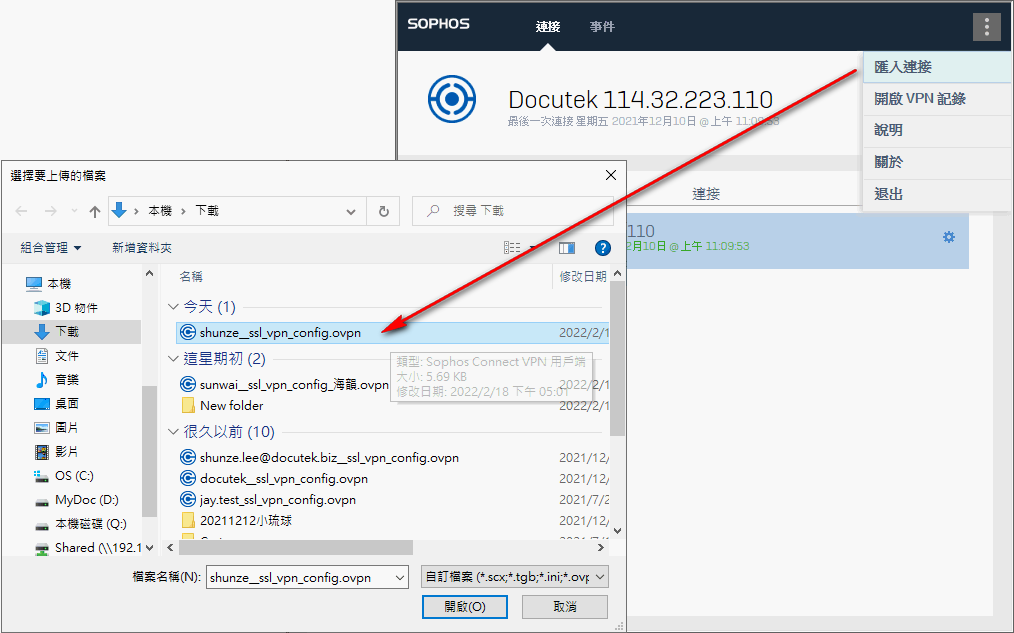Click into the 搜尋 下載 search field

(x=512, y=211)
